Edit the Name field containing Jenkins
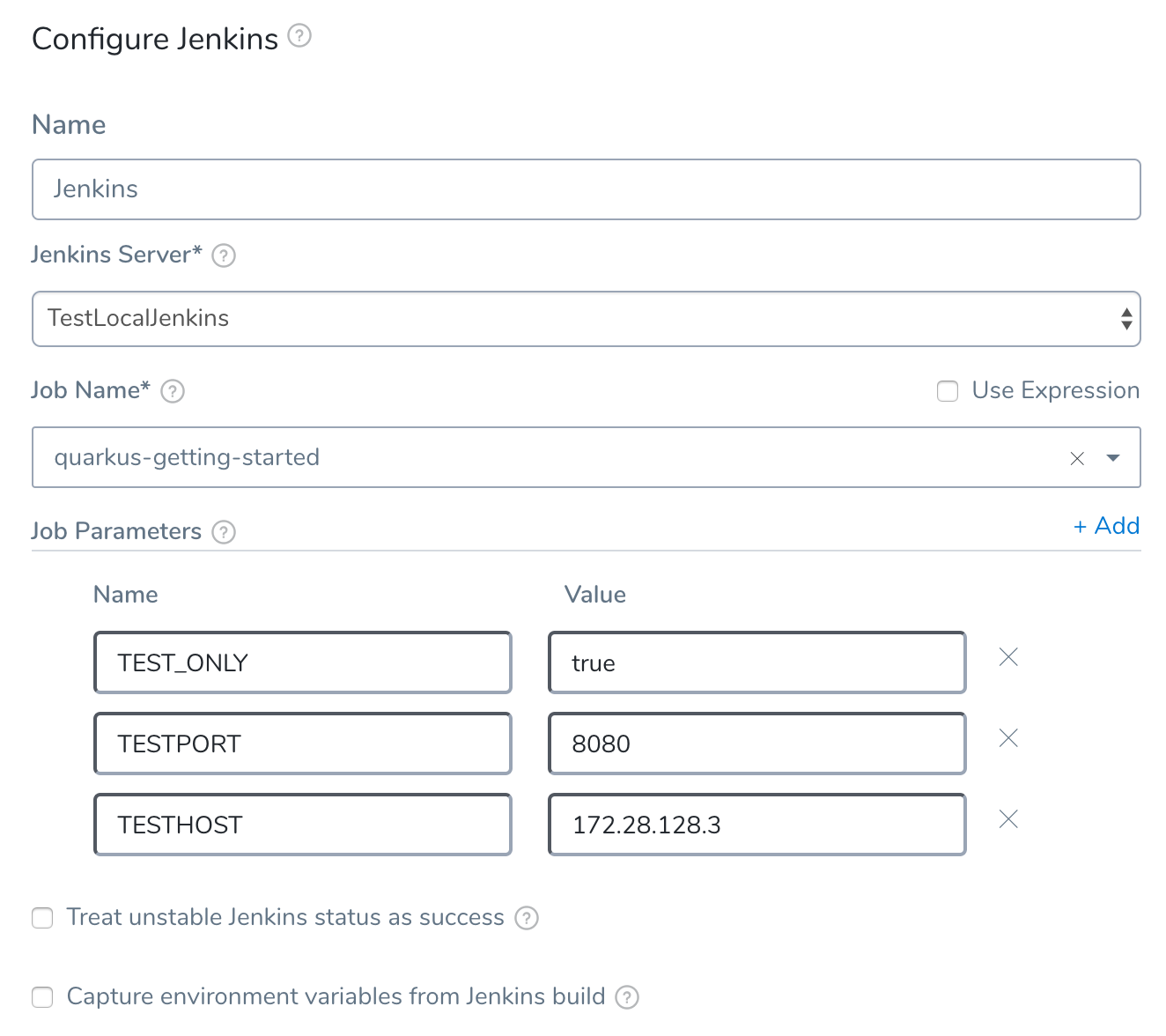Viewport: 1166px width, 1036px height. (587, 189)
